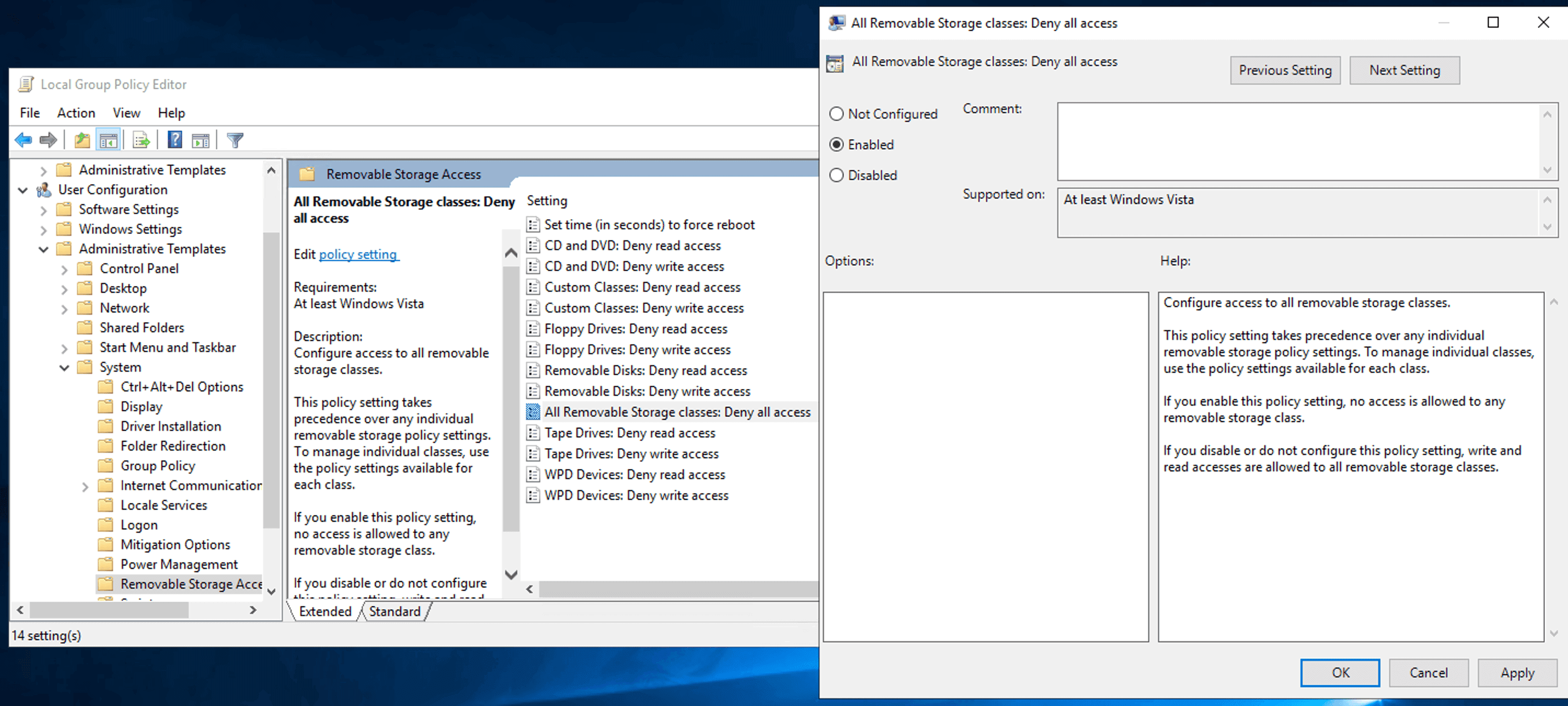Expand the Internet Communication node

coord(85,485)
